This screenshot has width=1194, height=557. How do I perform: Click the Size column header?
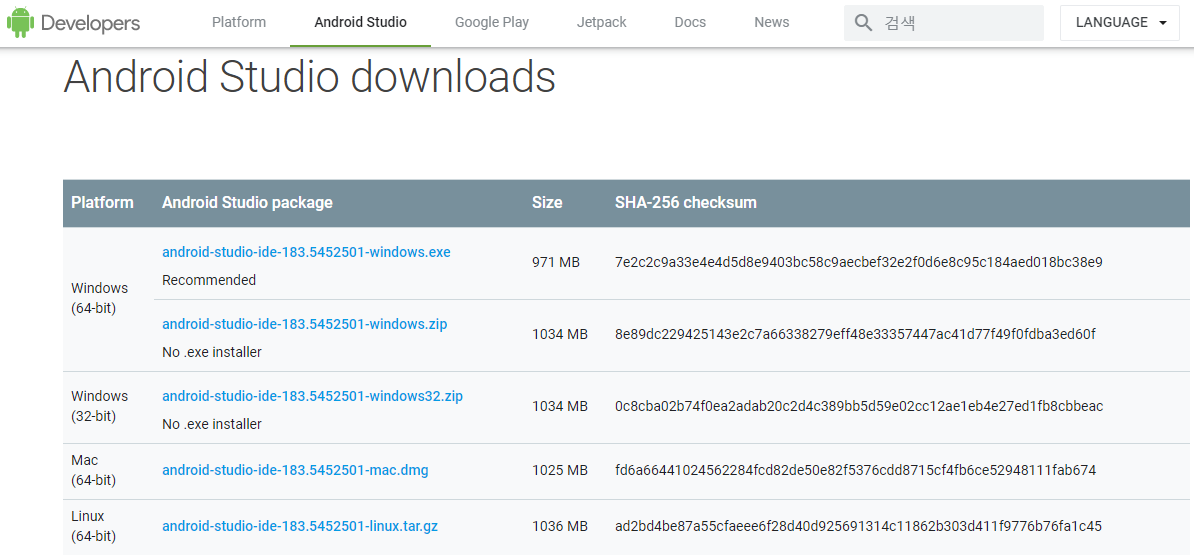(548, 203)
